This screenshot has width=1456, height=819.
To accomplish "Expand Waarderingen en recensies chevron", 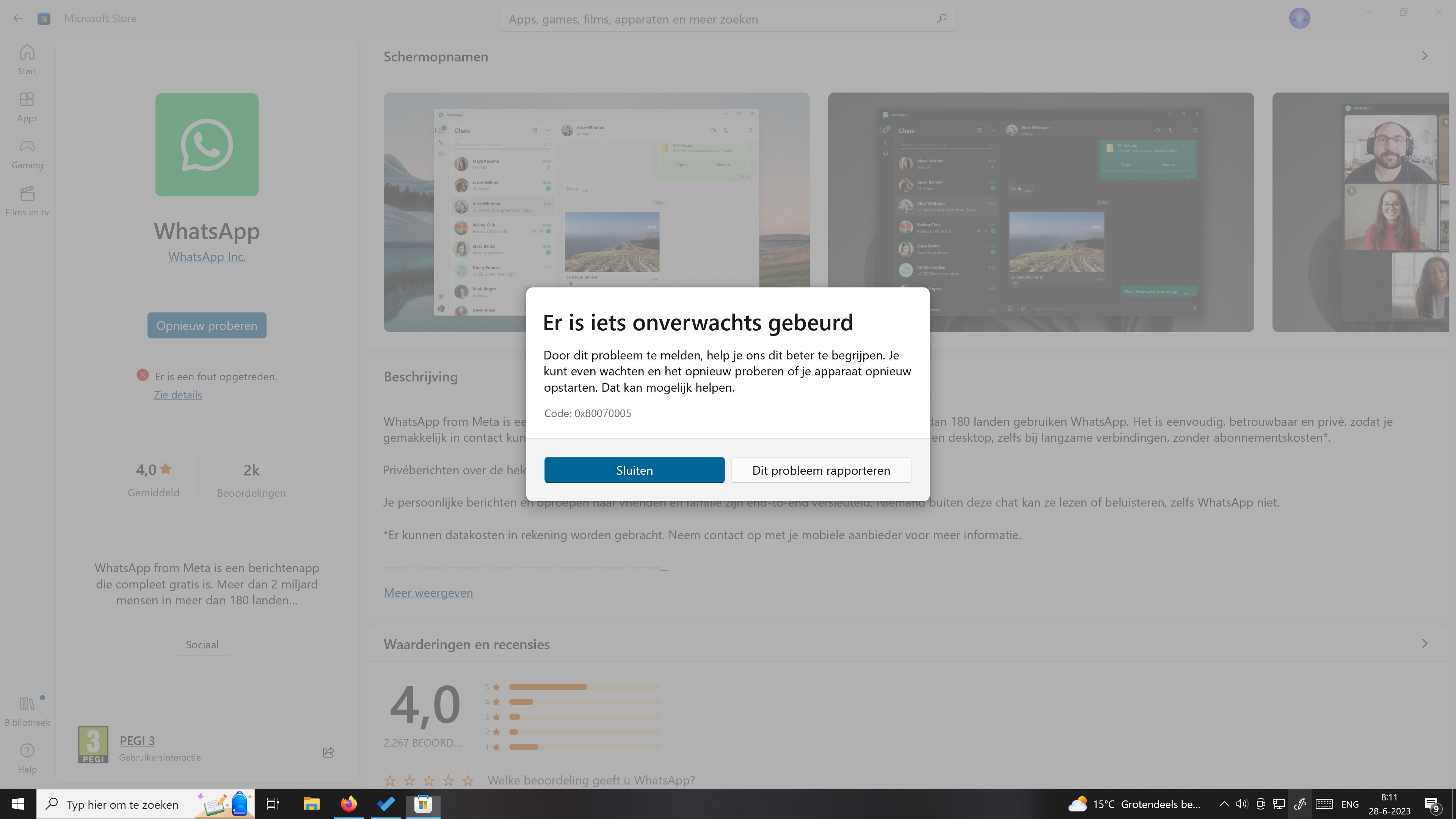I will pos(1425,644).
